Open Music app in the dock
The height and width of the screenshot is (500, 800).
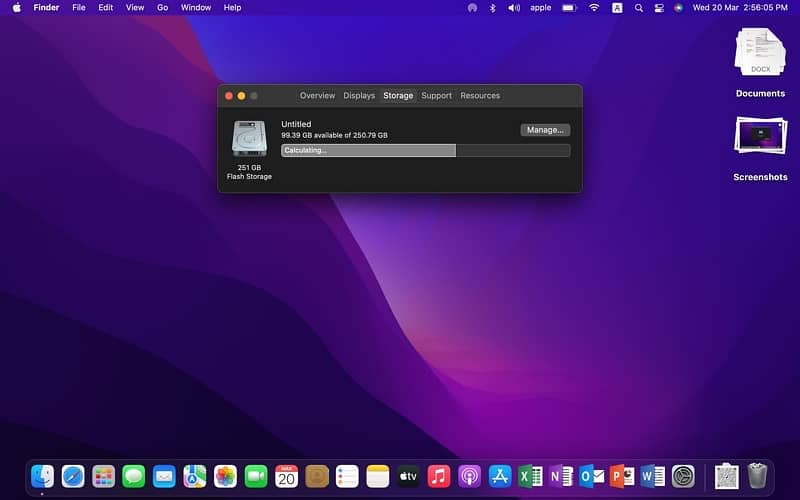[438, 476]
